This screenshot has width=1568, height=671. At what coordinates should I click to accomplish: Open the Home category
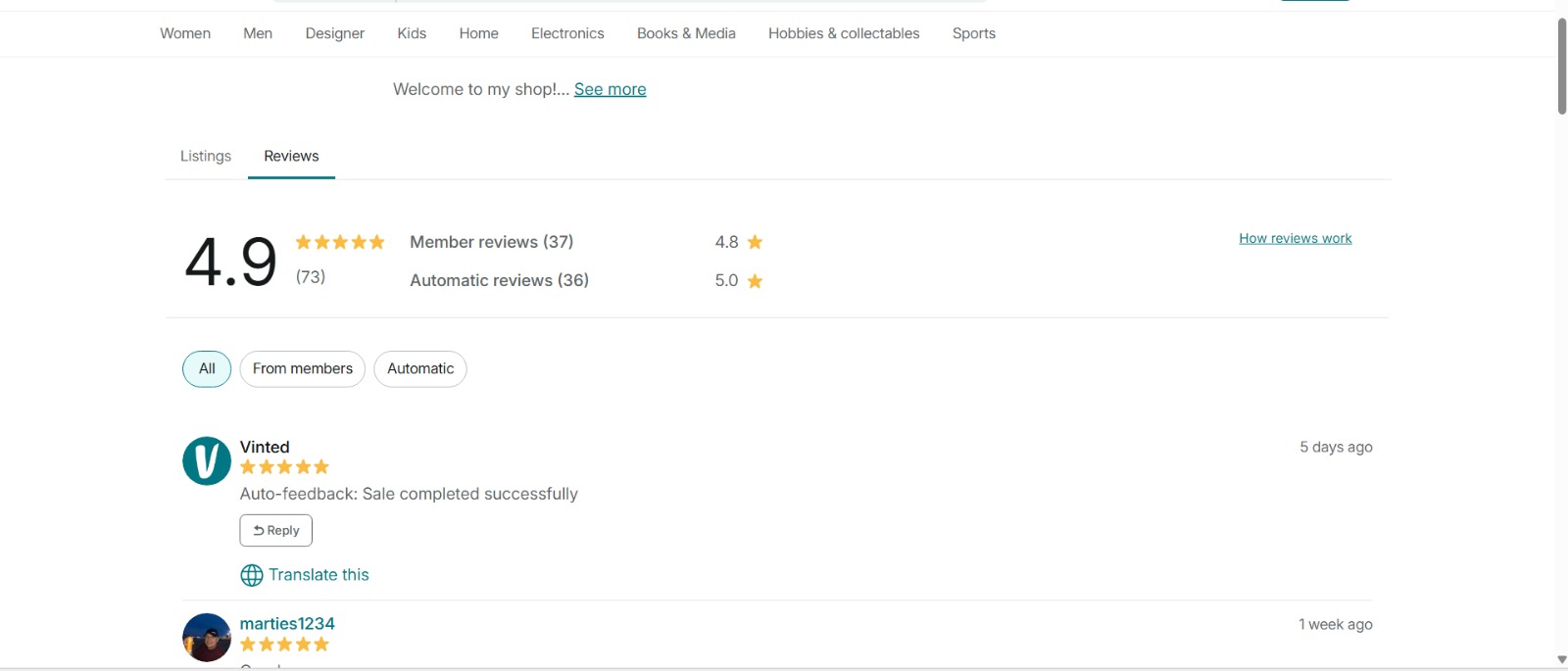[478, 33]
